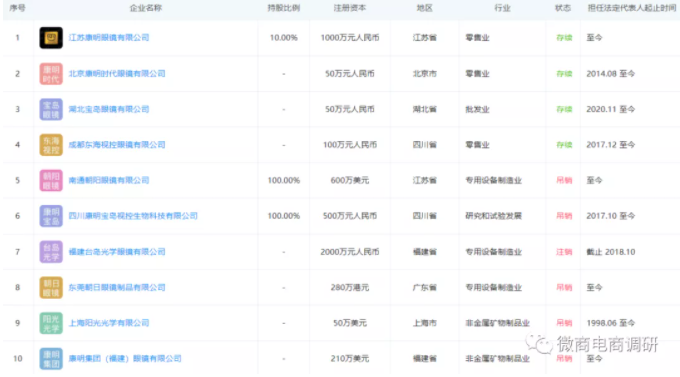Click the 2017.12 至今 date cell
Viewport: 680px width, 377px height.
[x=611, y=145]
